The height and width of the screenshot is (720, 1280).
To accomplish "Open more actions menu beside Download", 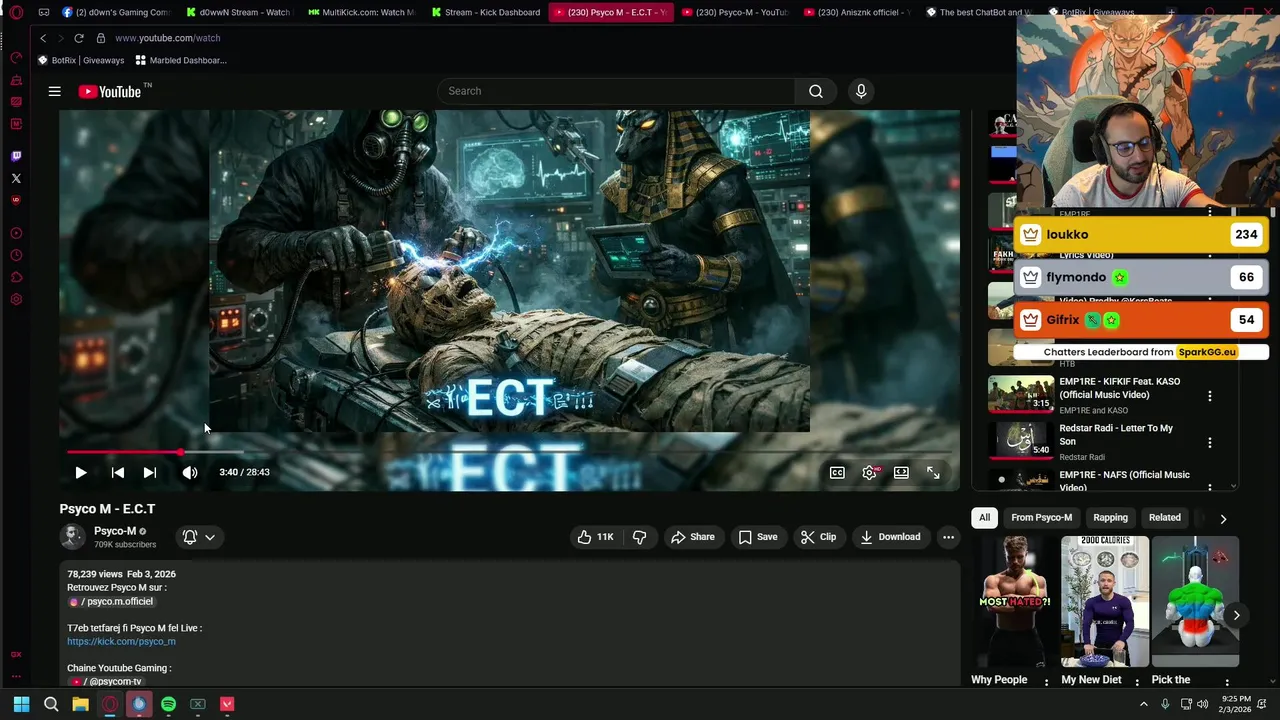I will 948,537.
